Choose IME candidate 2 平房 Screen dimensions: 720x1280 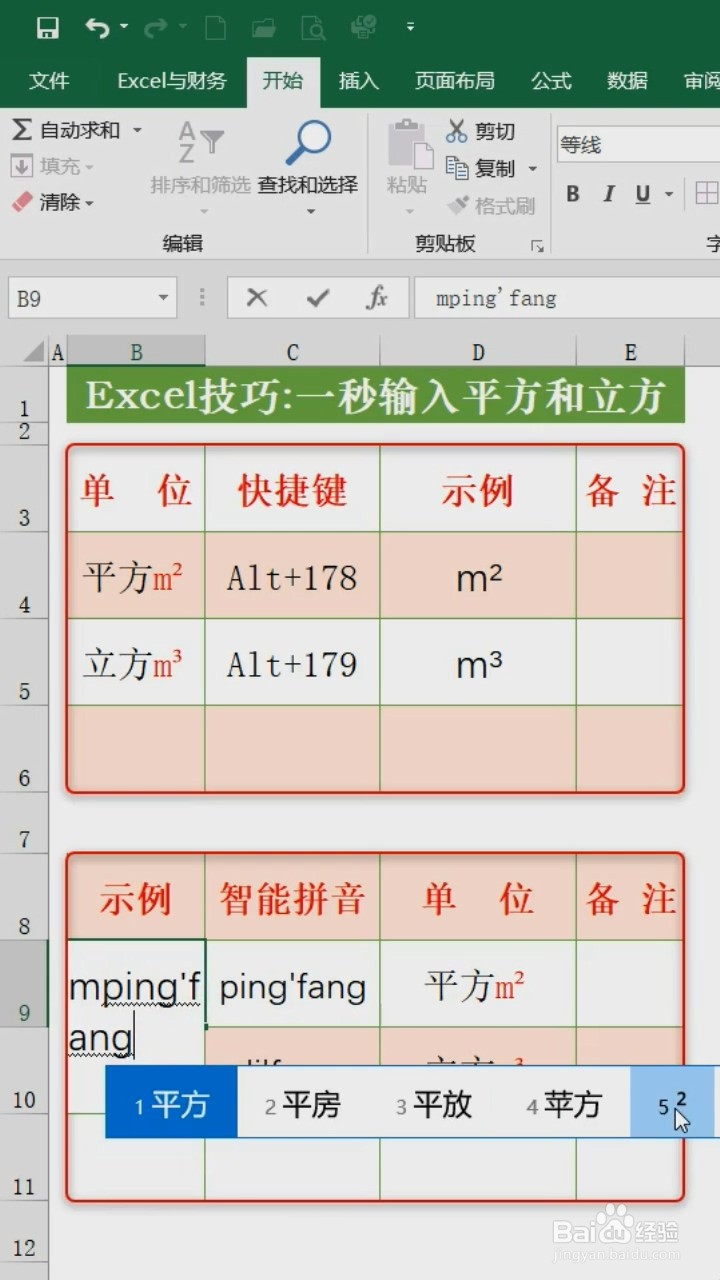(x=302, y=1104)
